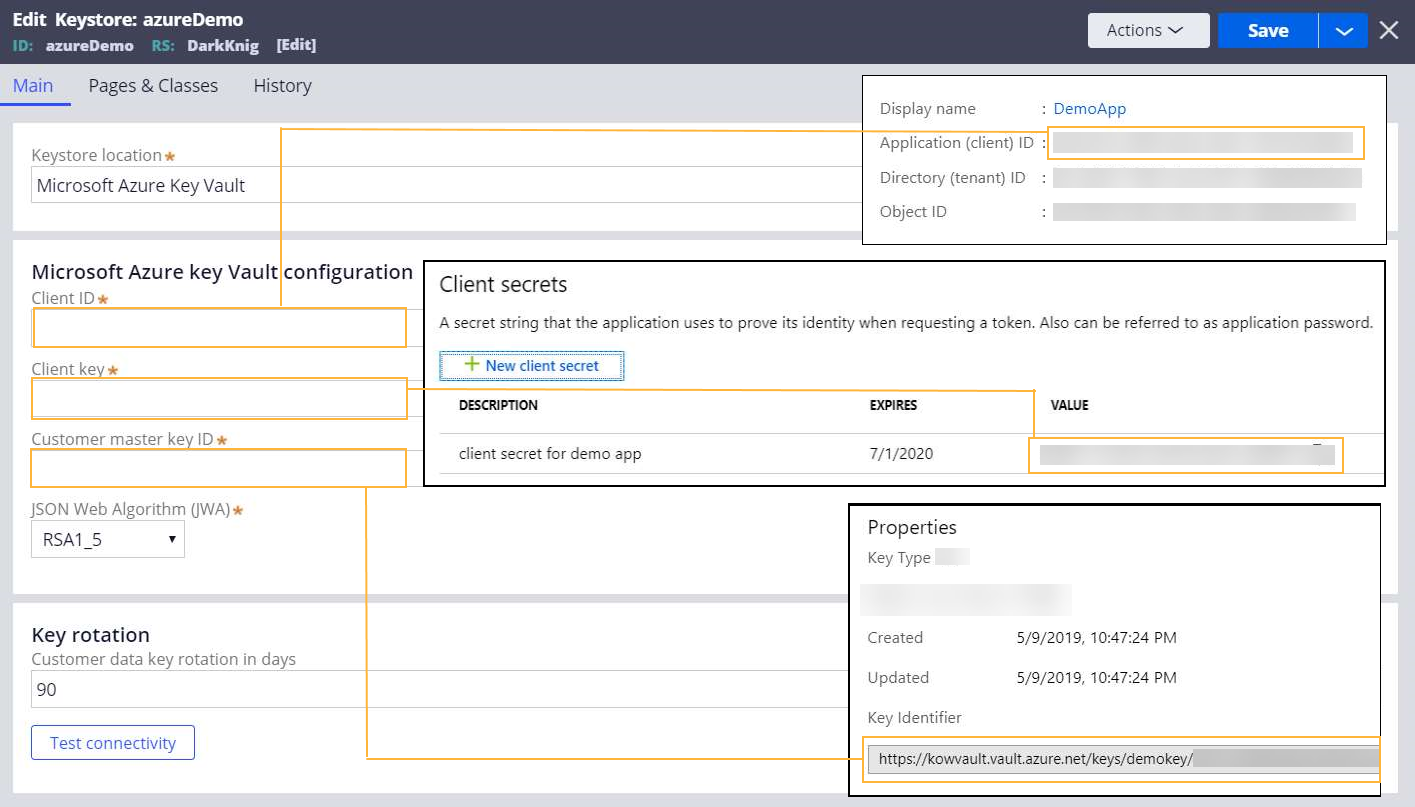The image size is (1415, 807).
Task: Open the Actions menu
Action: [x=1147, y=30]
